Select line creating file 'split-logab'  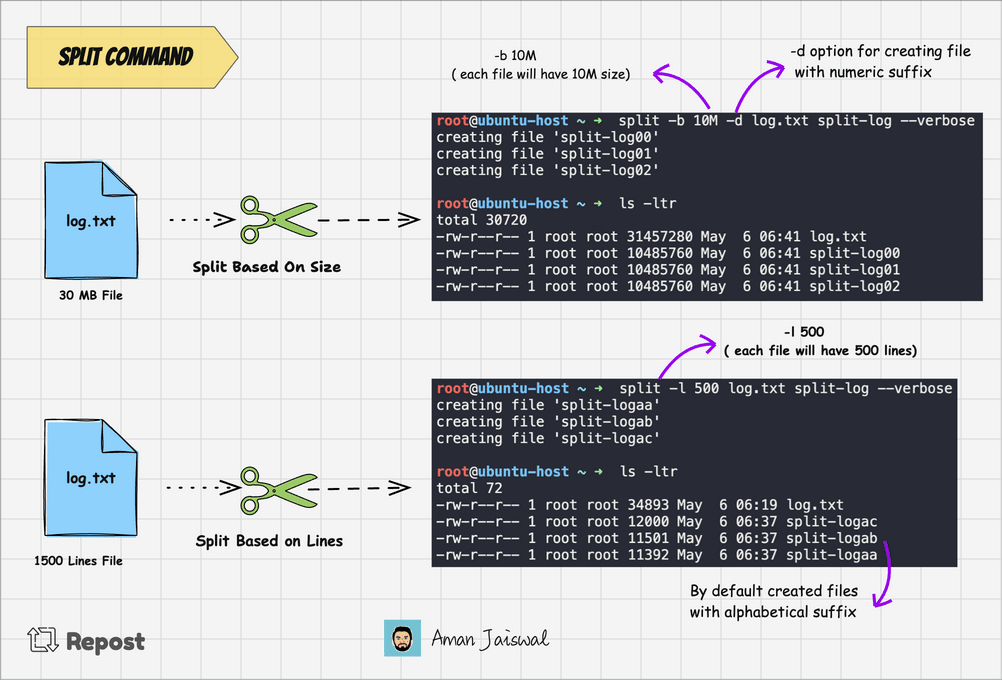coord(548,422)
